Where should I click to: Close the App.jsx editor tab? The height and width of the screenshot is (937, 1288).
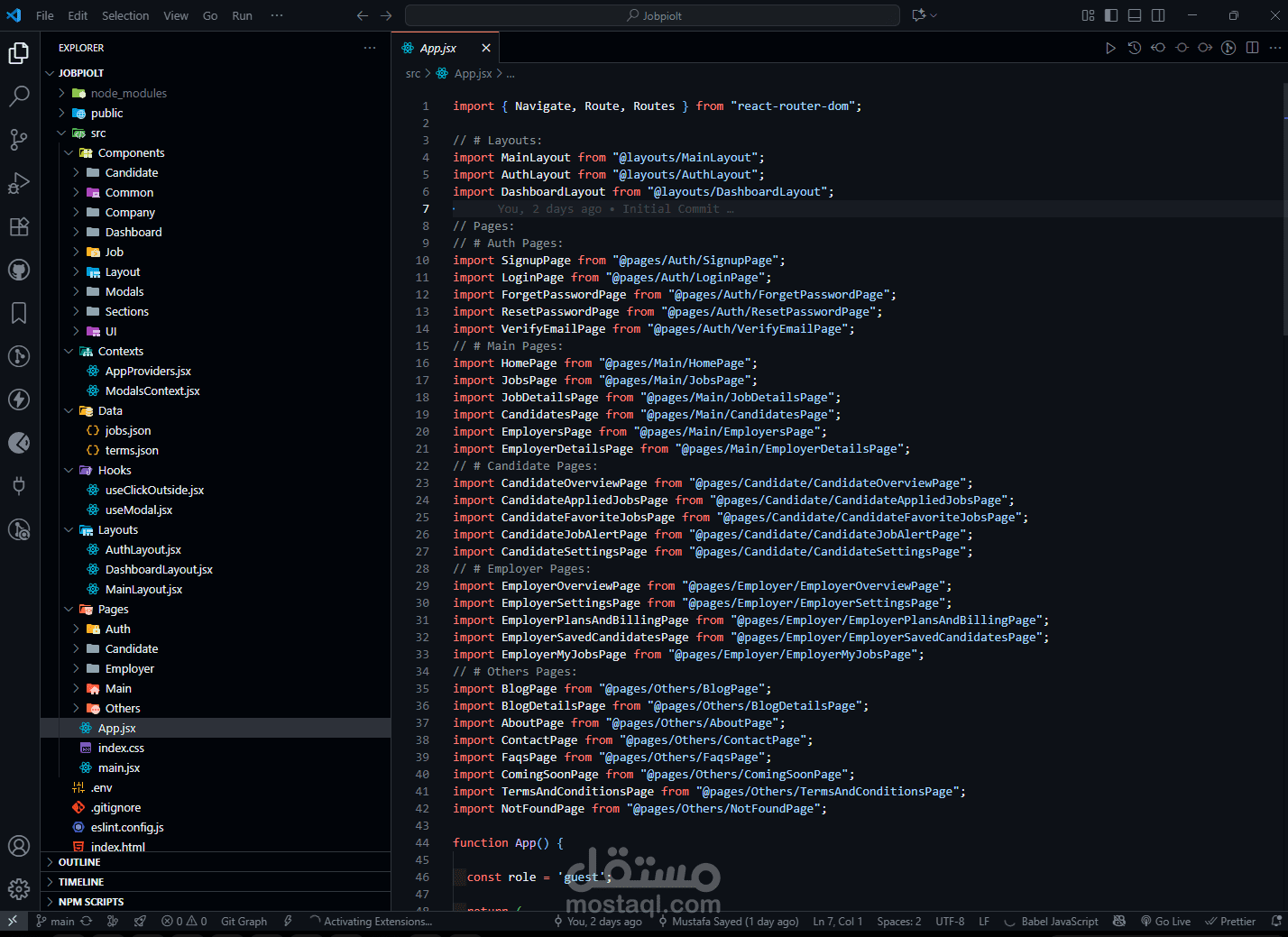tap(486, 48)
